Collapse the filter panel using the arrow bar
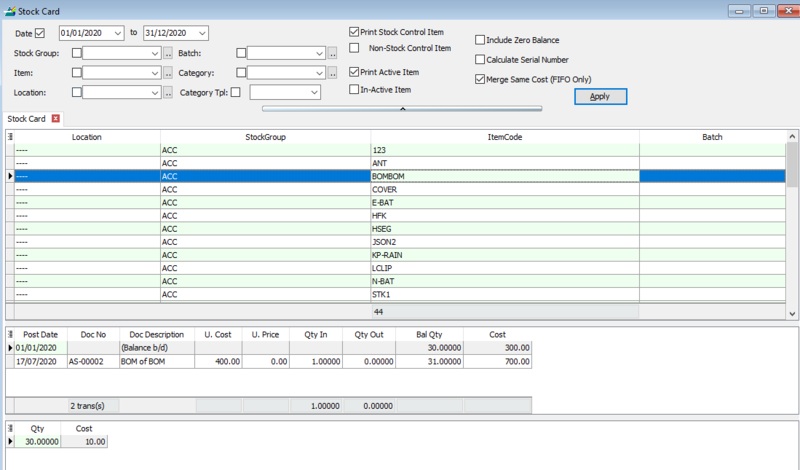The width and height of the screenshot is (800, 470). [x=401, y=106]
